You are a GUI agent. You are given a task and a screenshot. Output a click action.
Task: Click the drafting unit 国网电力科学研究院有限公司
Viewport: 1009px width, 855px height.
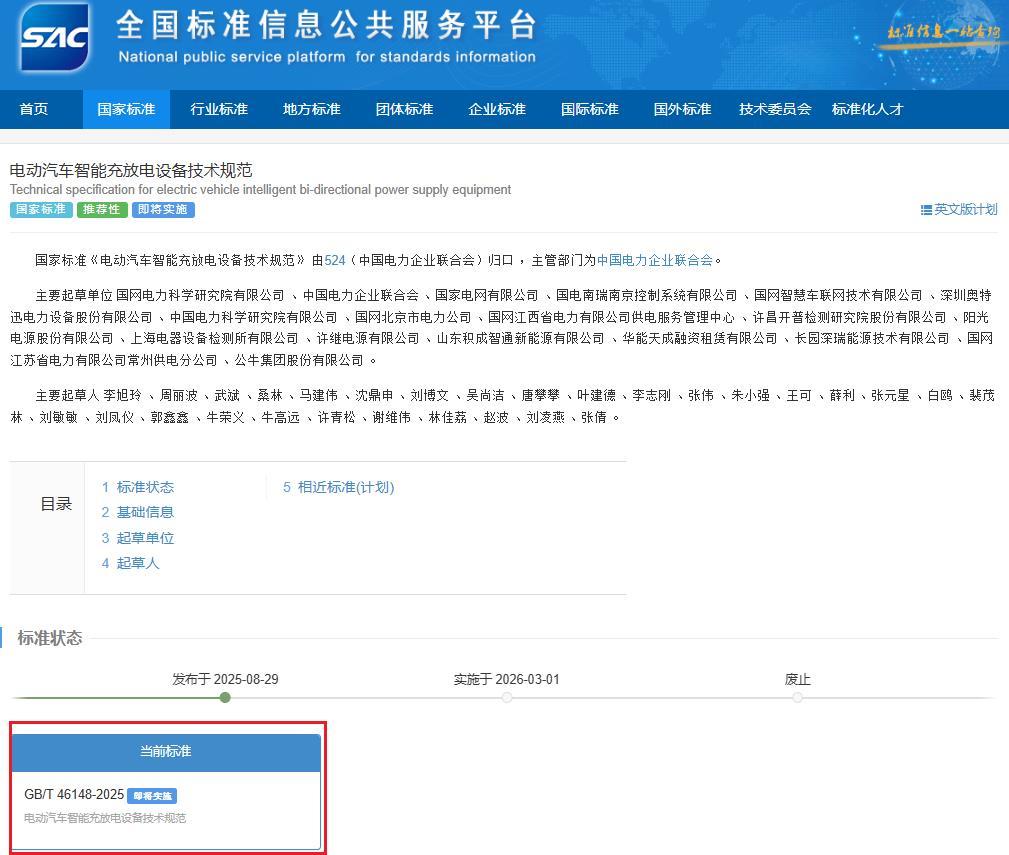click(x=200, y=295)
